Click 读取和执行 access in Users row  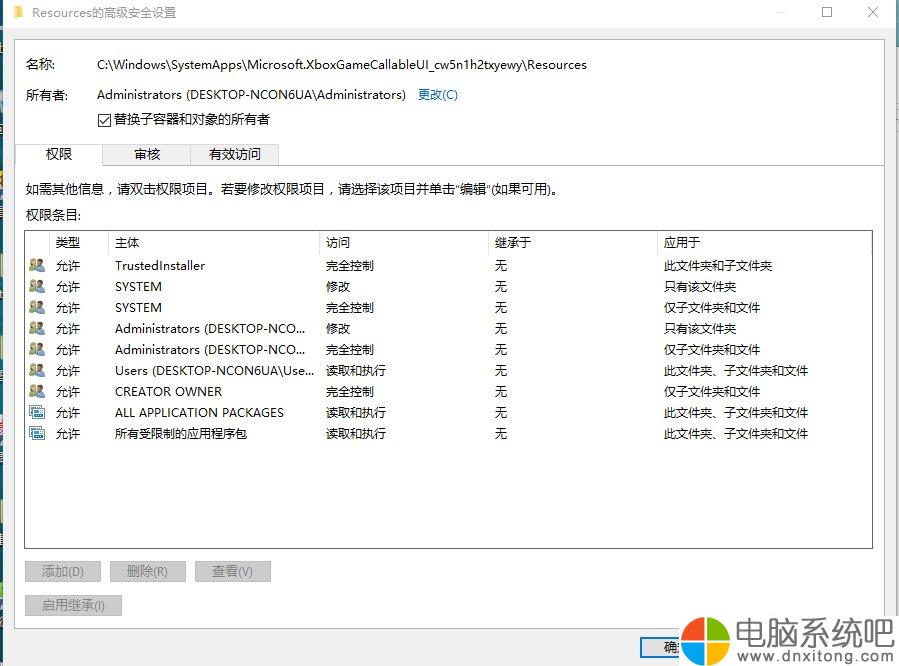click(x=355, y=371)
